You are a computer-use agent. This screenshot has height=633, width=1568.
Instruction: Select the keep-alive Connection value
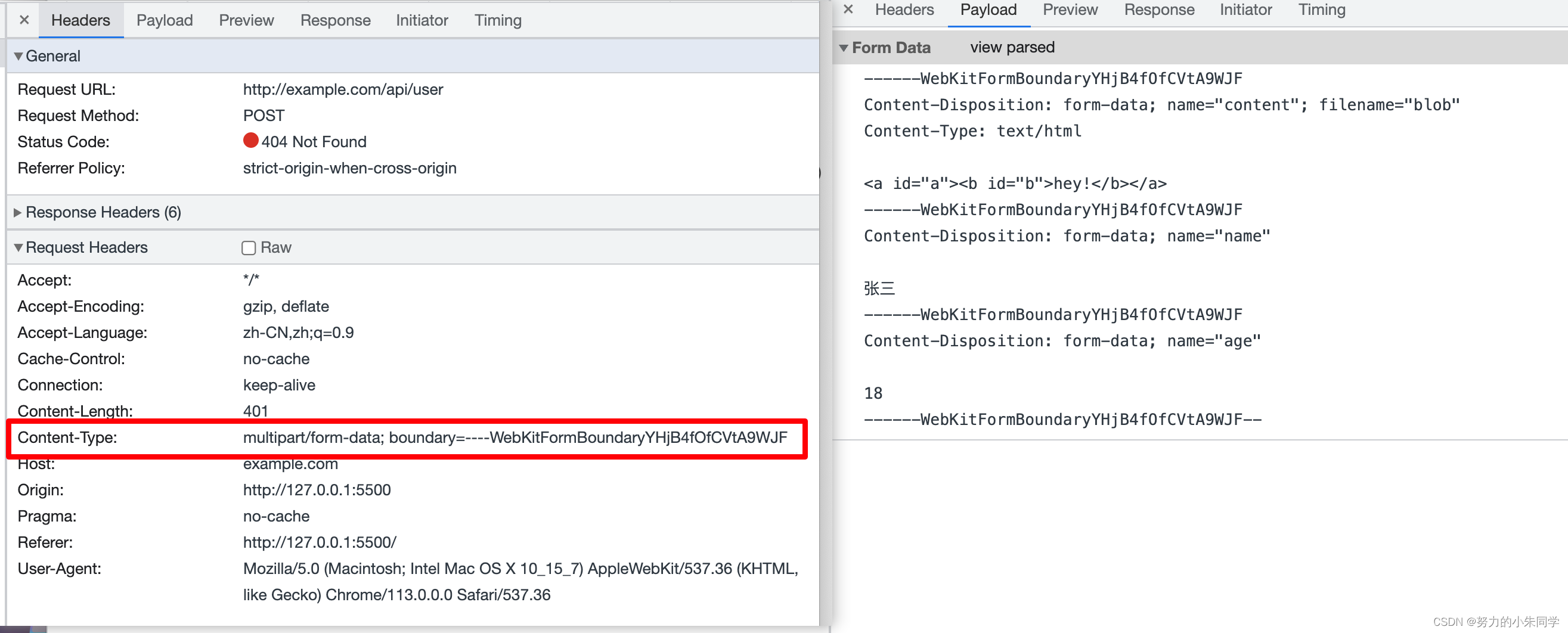click(x=279, y=385)
